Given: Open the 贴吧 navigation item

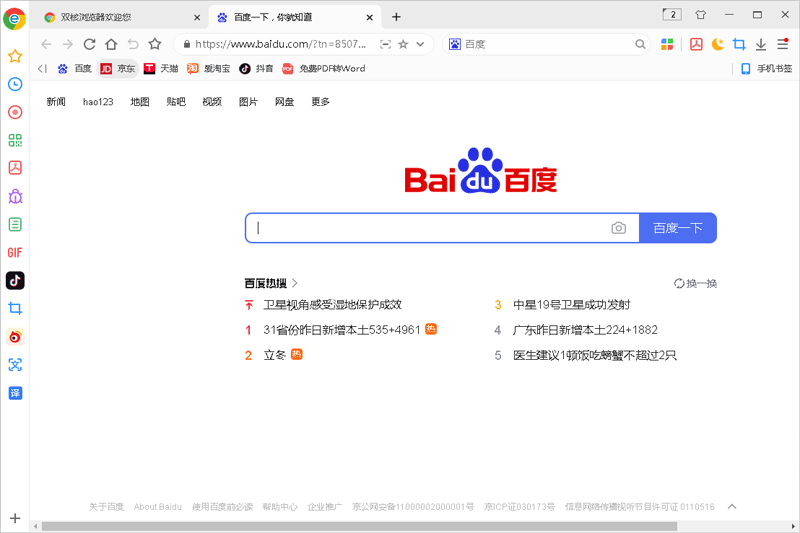Looking at the screenshot, I should 176,102.
